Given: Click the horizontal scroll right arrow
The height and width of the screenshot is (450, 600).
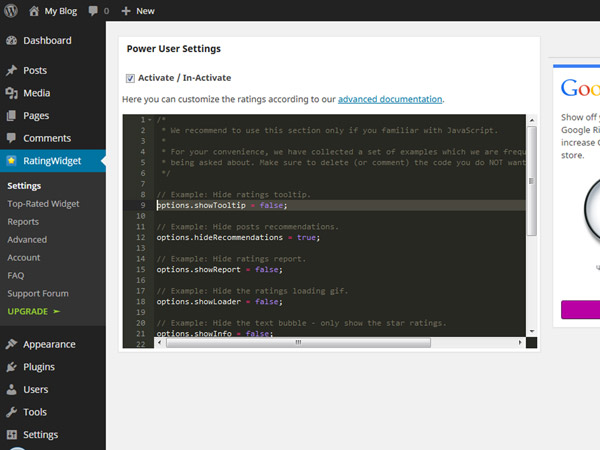Looking at the screenshot, I should (x=520, y=342).
